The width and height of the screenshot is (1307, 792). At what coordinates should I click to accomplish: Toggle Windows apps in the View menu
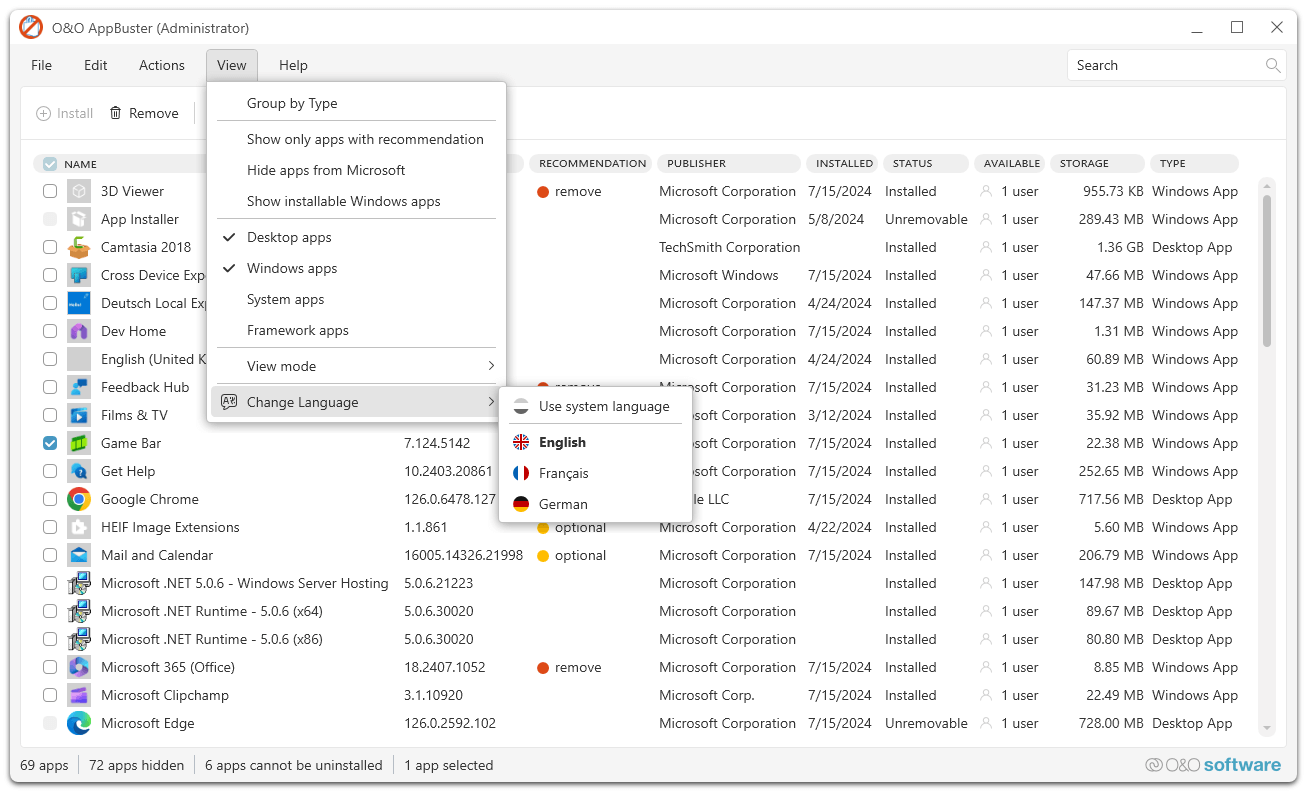[356, 268]
